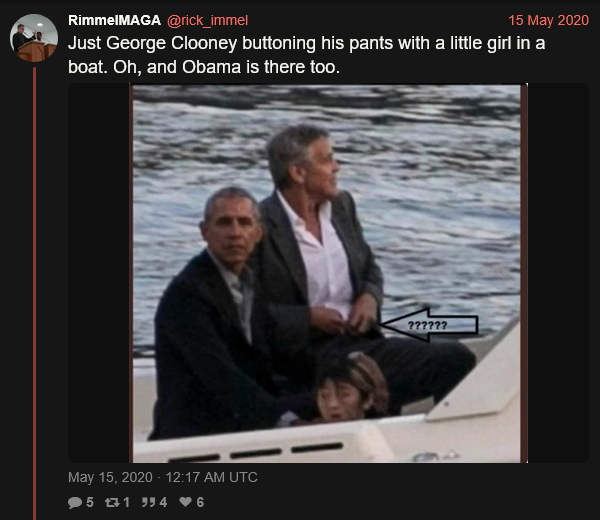Screen dimensions: 600x520
Task: Open the attached boat photo
Action: pyautogui.click(x=329, y=273)
